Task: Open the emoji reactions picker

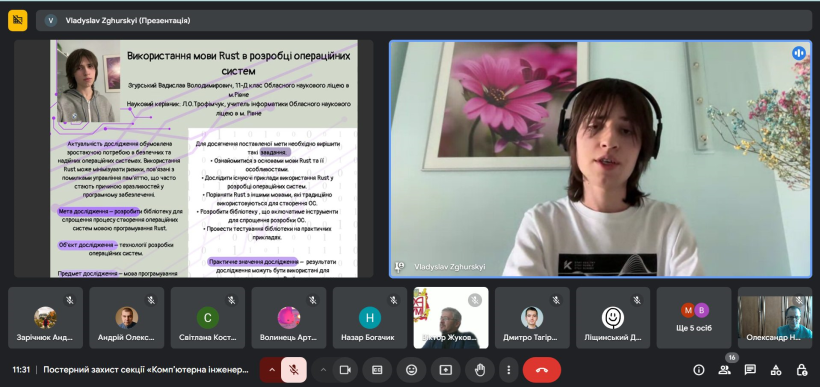Action: [x=412, y=370]
